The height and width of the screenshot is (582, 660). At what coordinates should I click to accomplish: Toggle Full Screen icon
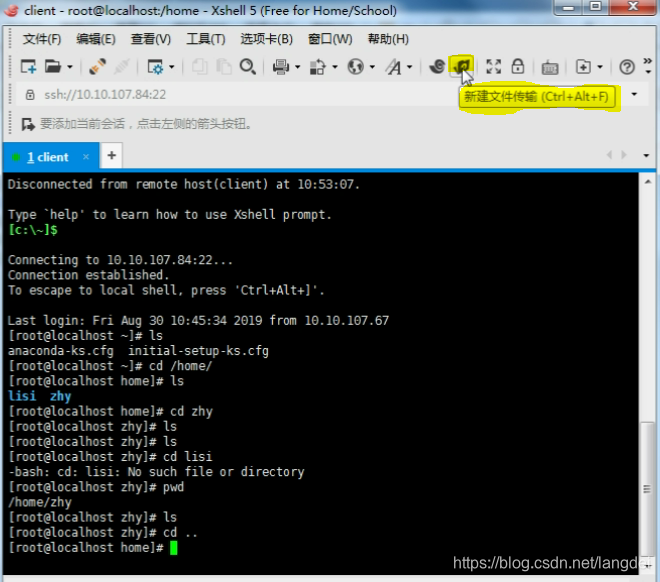tap(493, 66)
